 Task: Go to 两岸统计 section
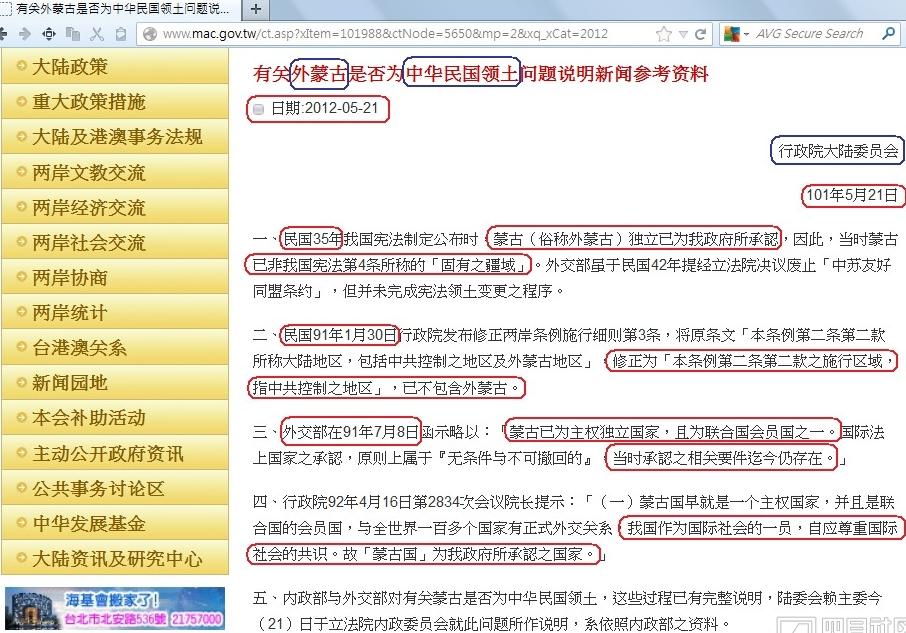pos(115,312)
